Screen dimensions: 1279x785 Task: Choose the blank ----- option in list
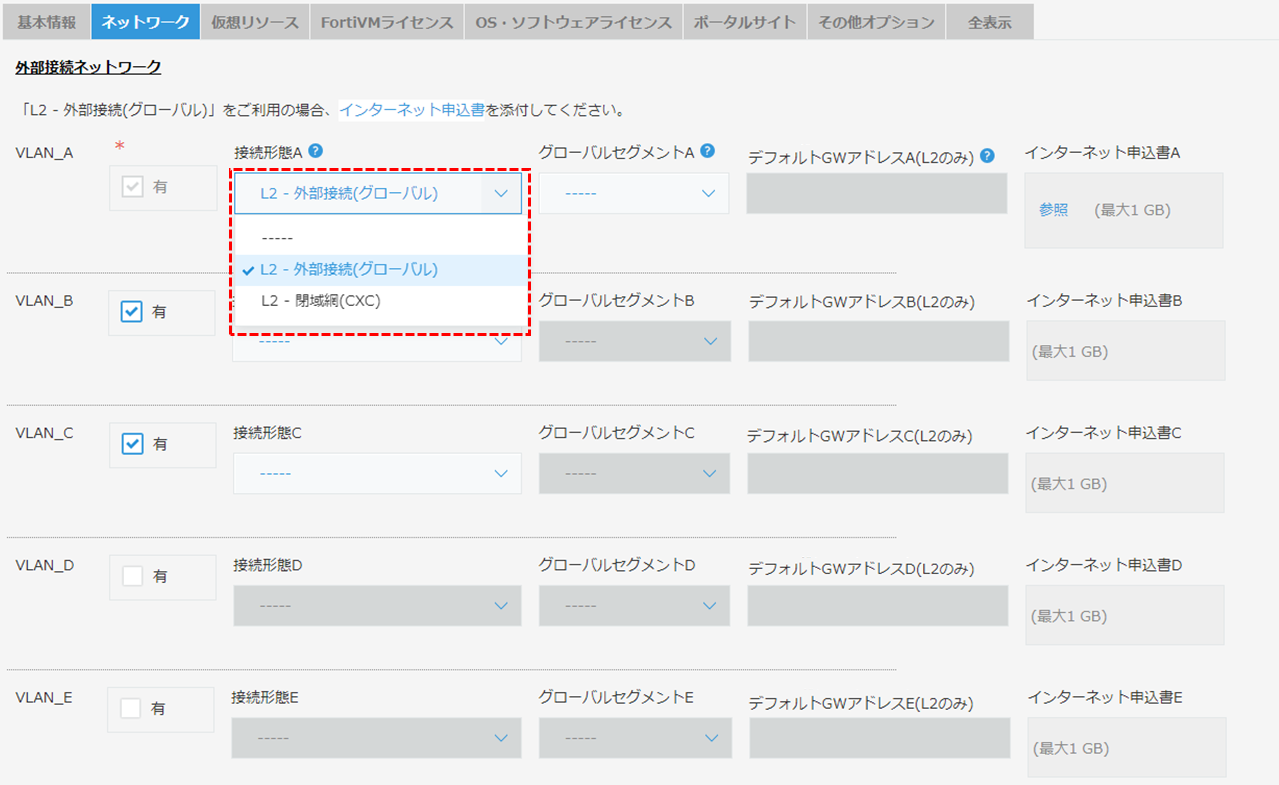click(x=379, y=240)
